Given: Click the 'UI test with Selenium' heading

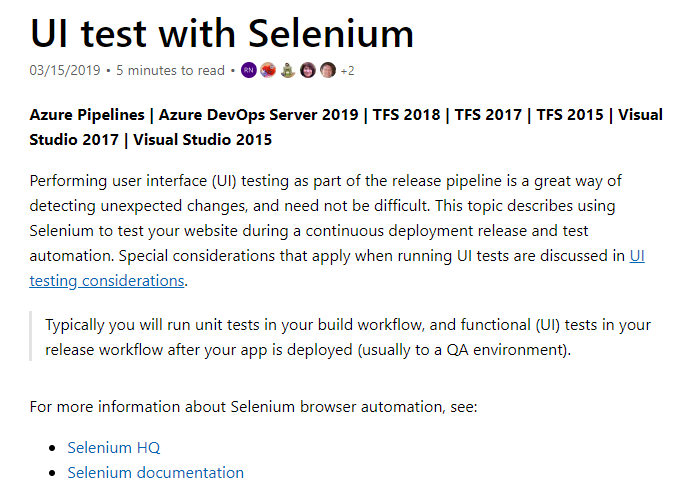Looking at the screenshot, I should click(221, 33).
